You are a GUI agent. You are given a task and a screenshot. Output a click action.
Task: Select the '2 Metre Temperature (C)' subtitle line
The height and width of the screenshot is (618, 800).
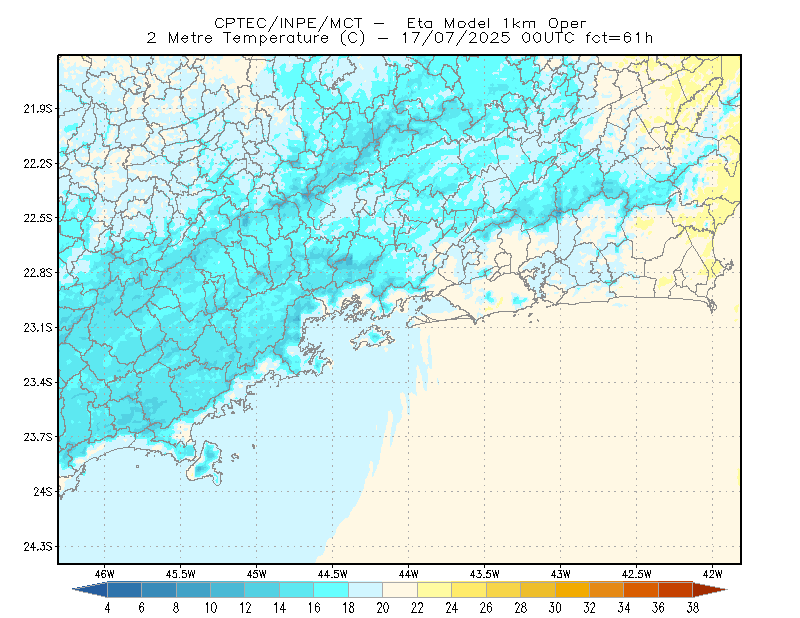click(400, 38)
